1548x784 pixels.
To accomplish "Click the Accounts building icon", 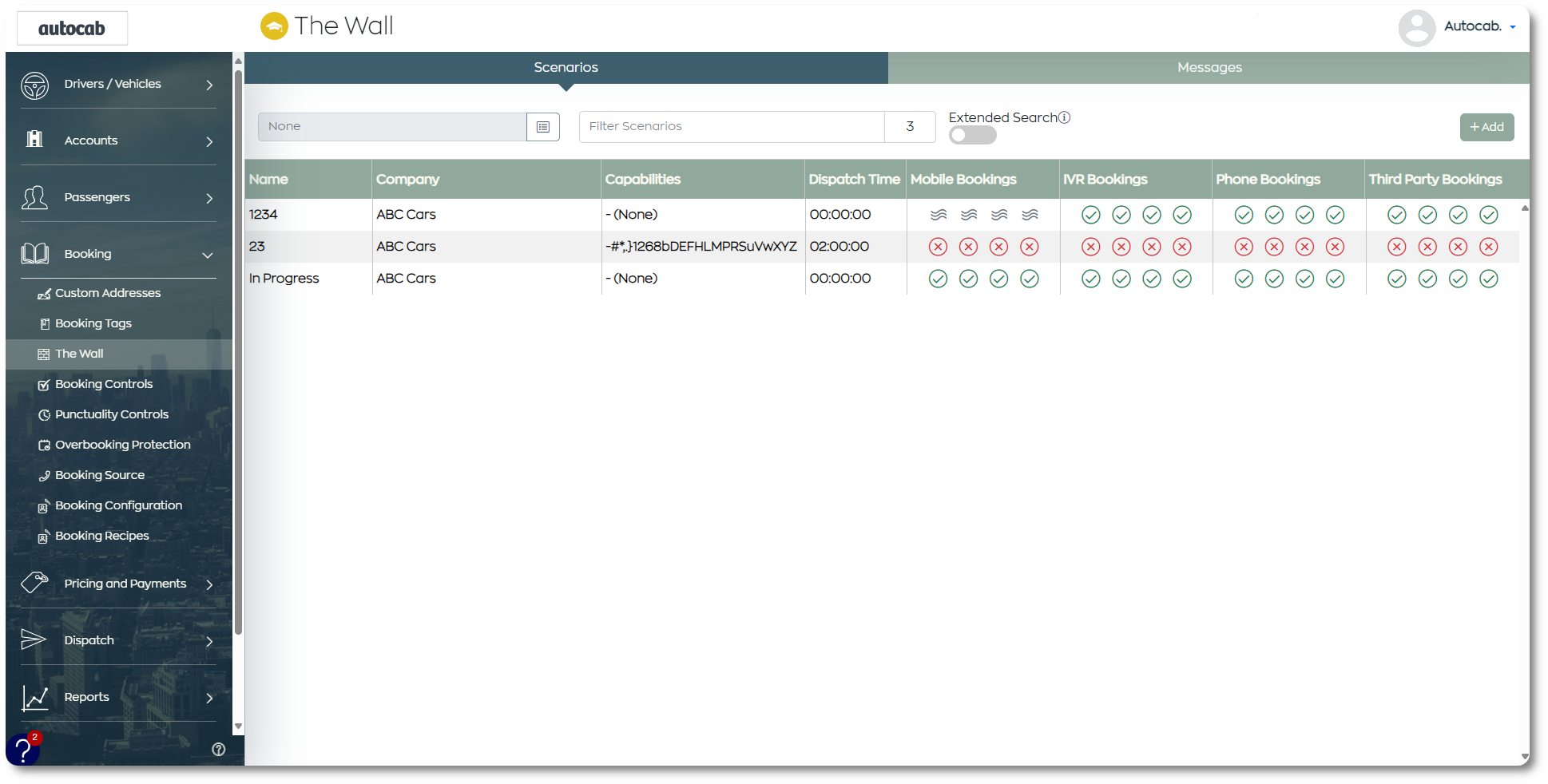I will [x=34, y=139].
